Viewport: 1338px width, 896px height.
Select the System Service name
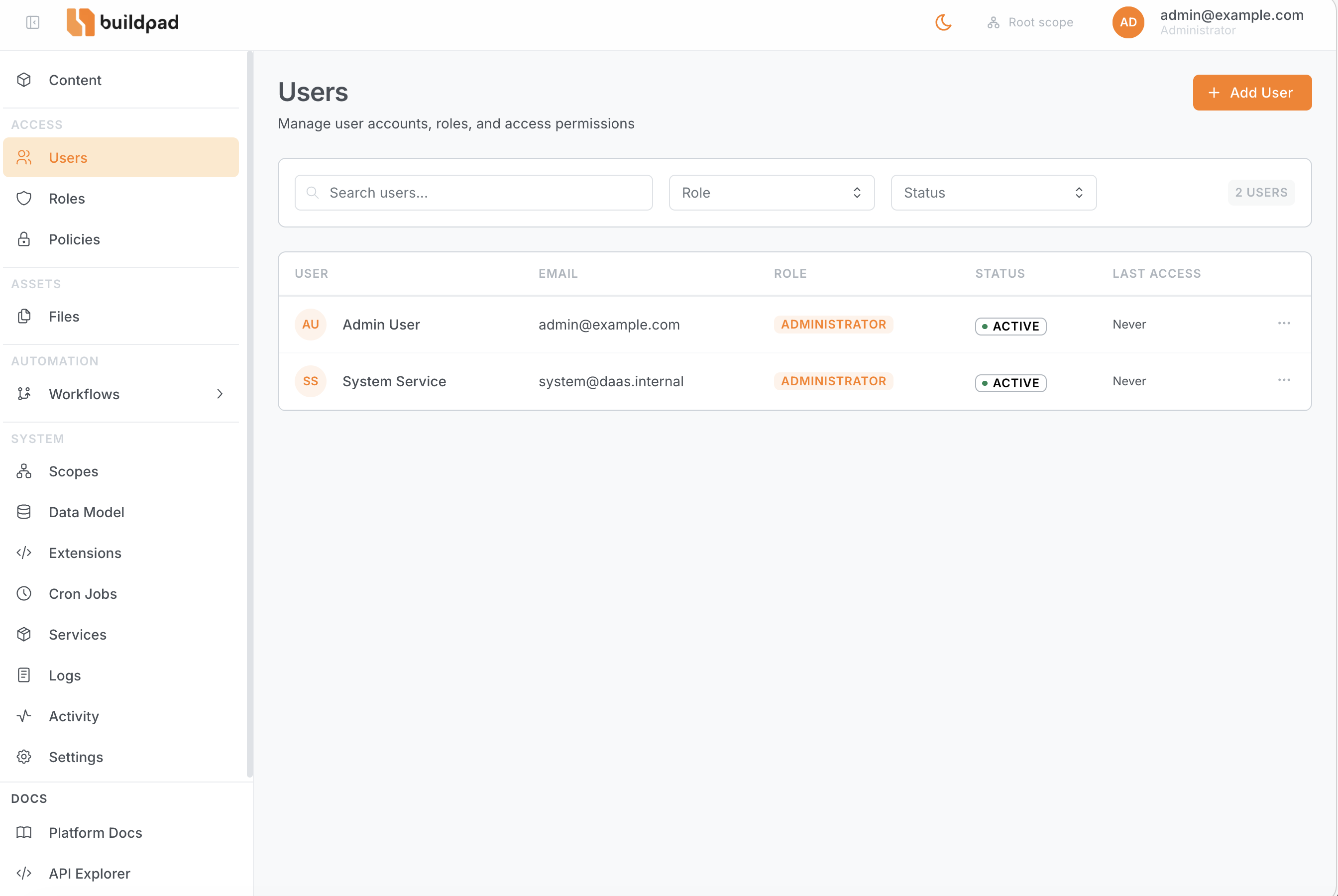tap(394, 381)
